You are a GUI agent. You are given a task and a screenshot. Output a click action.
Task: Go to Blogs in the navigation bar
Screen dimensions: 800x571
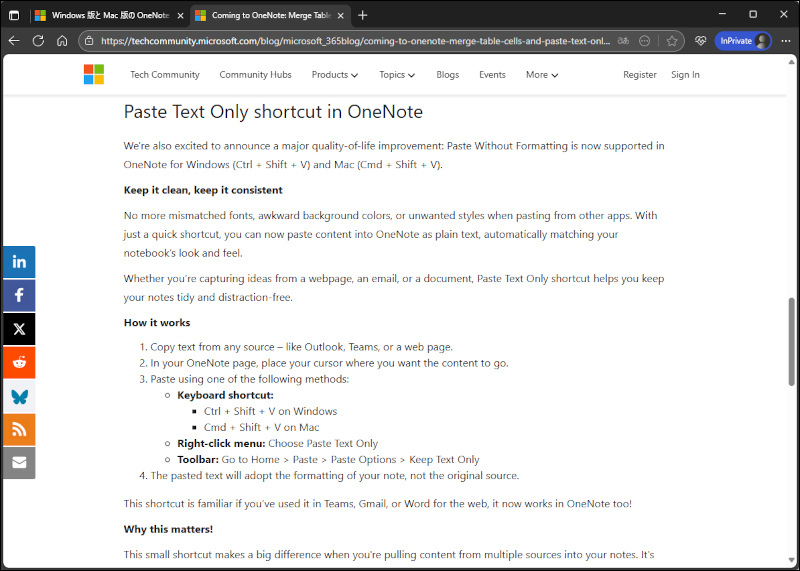pos(447,75)
